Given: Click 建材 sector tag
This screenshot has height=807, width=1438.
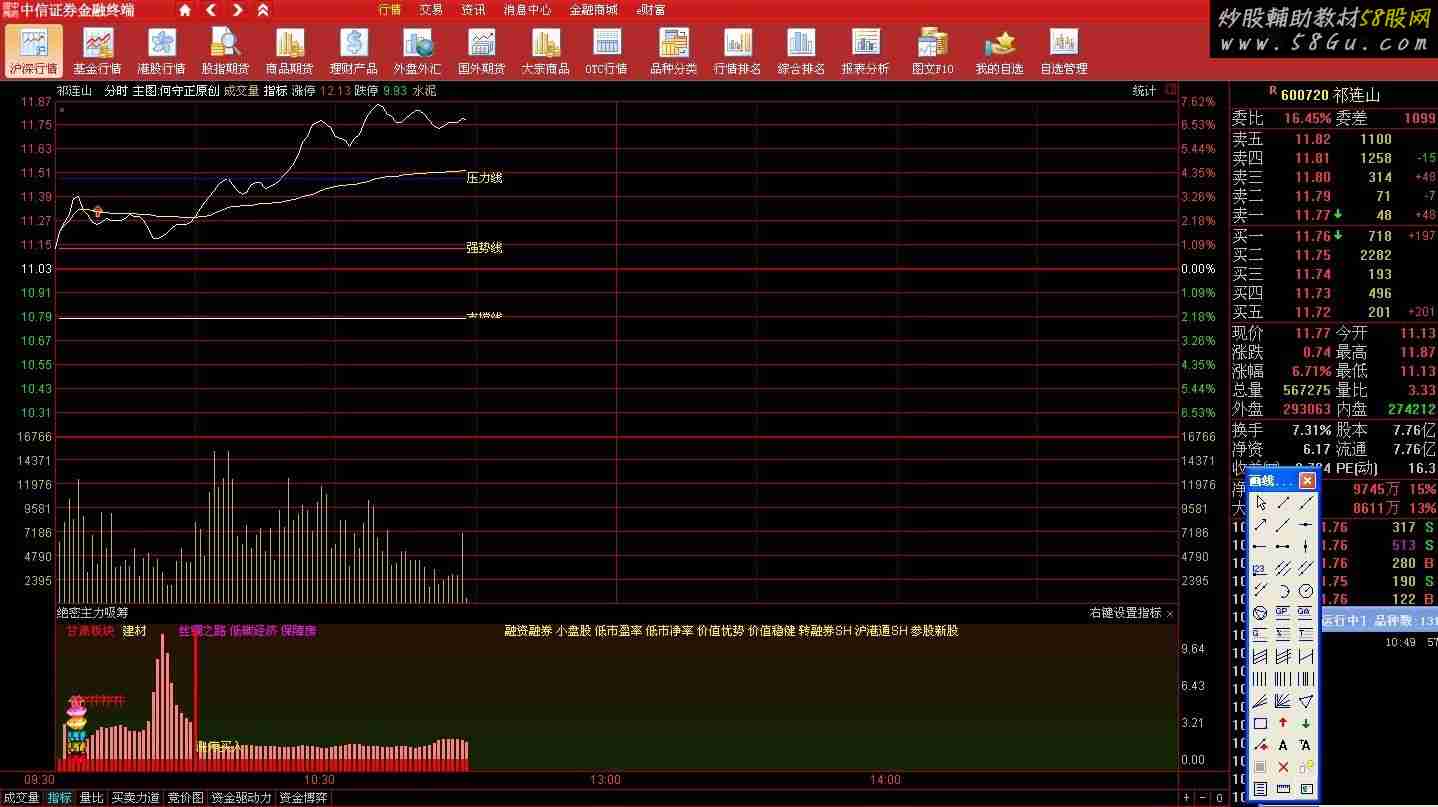Looking at the screenshot, I should [x=135, y=631].
